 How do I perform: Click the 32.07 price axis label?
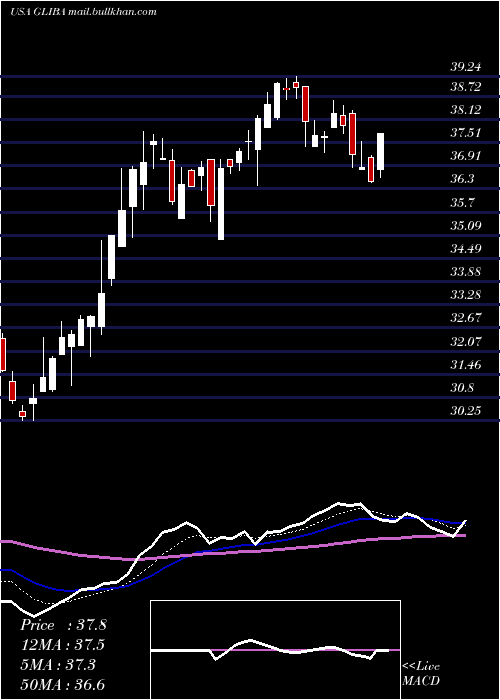pyautogui.click(x=466, y=342)
